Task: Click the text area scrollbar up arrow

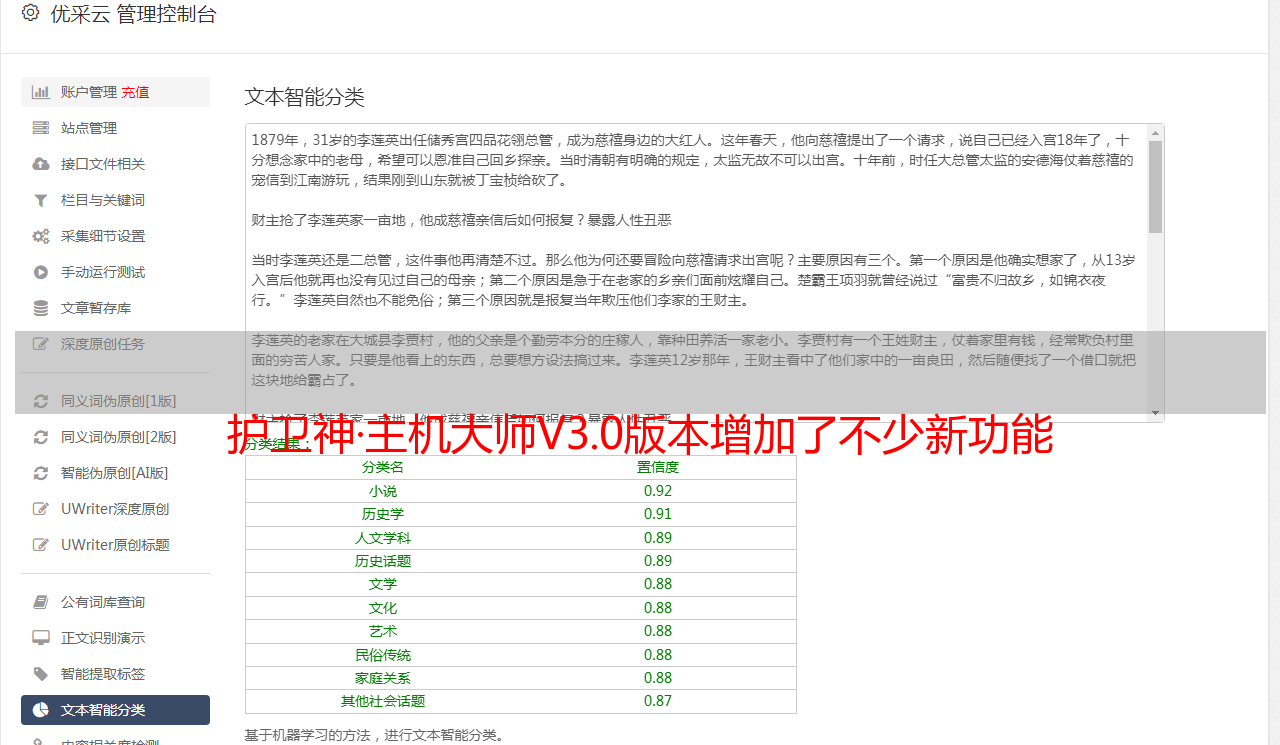Action: click(1156, 132)
